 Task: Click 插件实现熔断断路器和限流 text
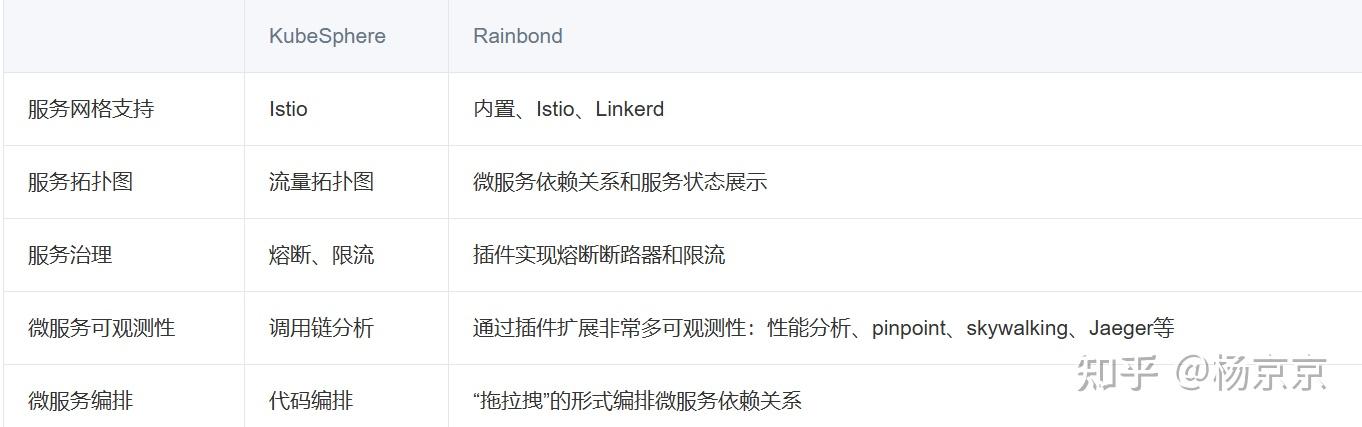[599, 255]
